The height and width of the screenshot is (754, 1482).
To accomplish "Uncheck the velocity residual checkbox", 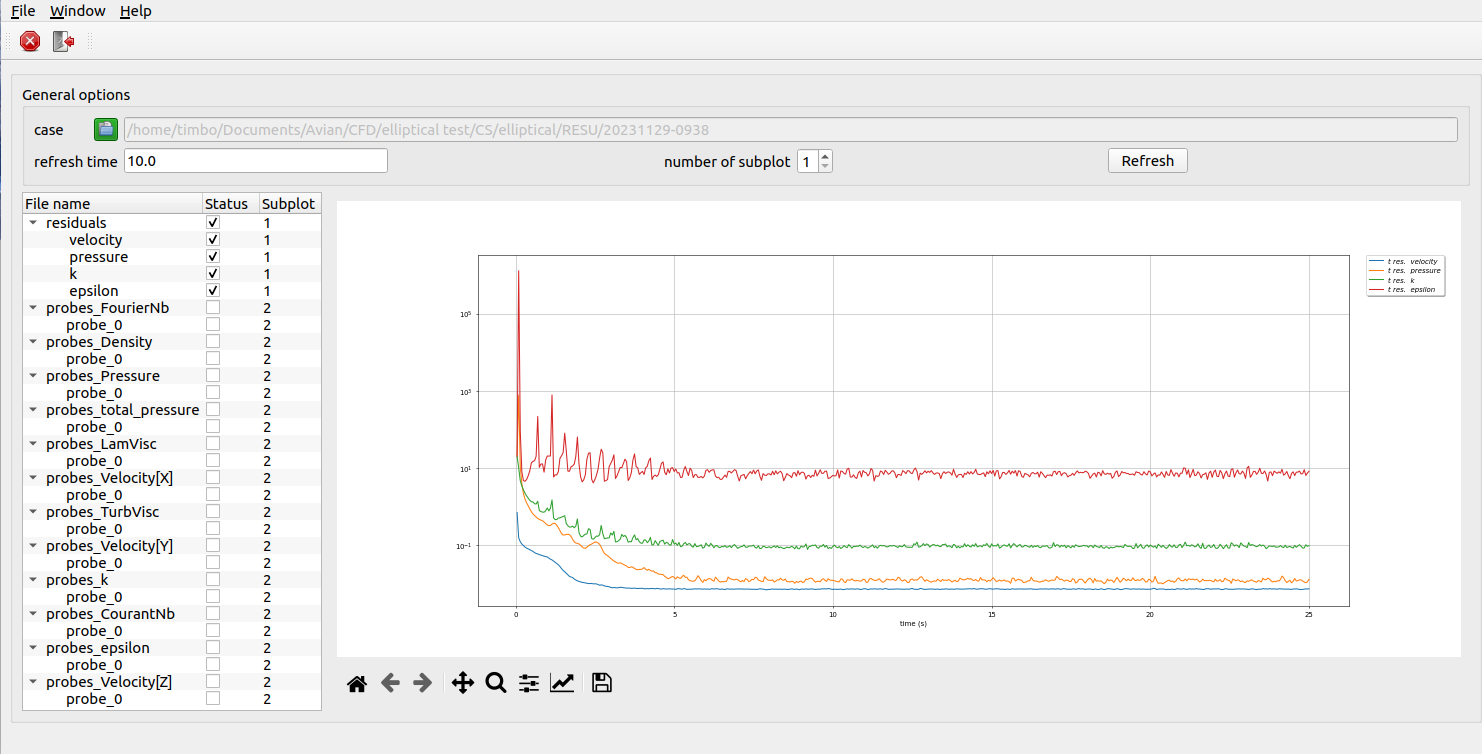I will (212, 240).
